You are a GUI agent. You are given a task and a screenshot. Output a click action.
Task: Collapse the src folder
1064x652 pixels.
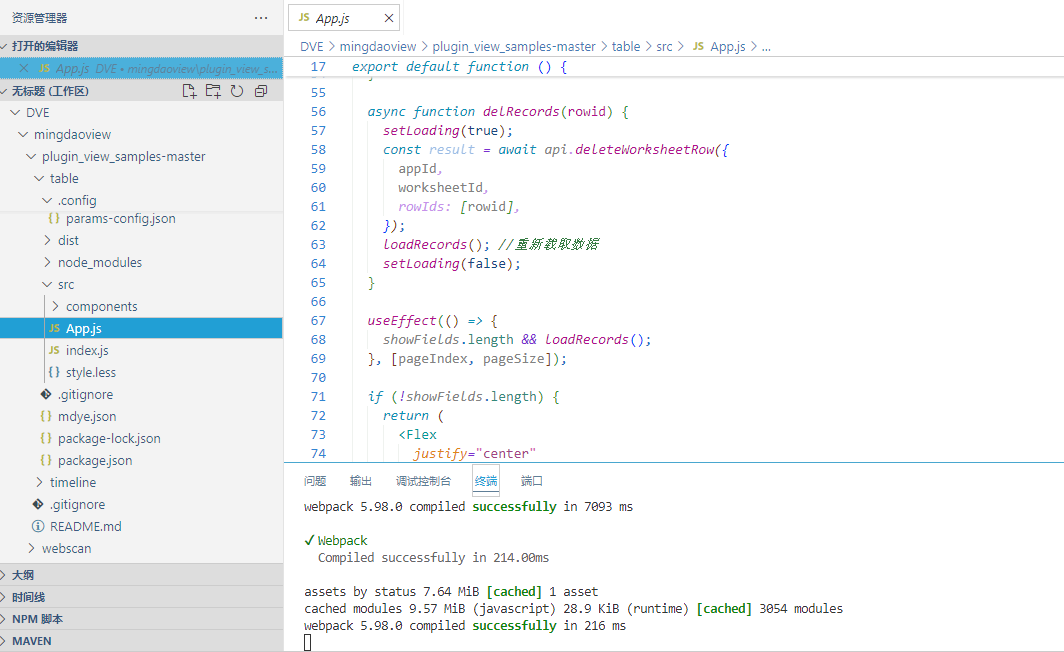coord(66,284)
